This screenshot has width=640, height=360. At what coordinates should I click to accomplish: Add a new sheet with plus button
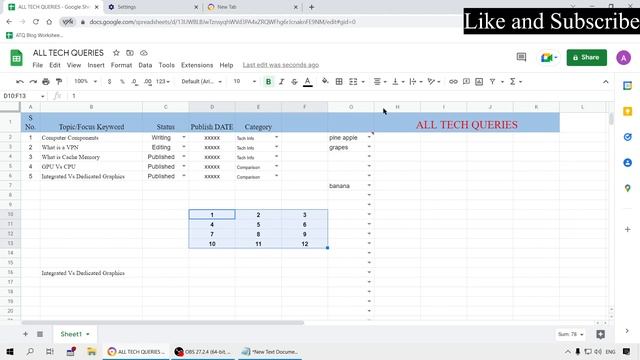(x=25, y=334)
